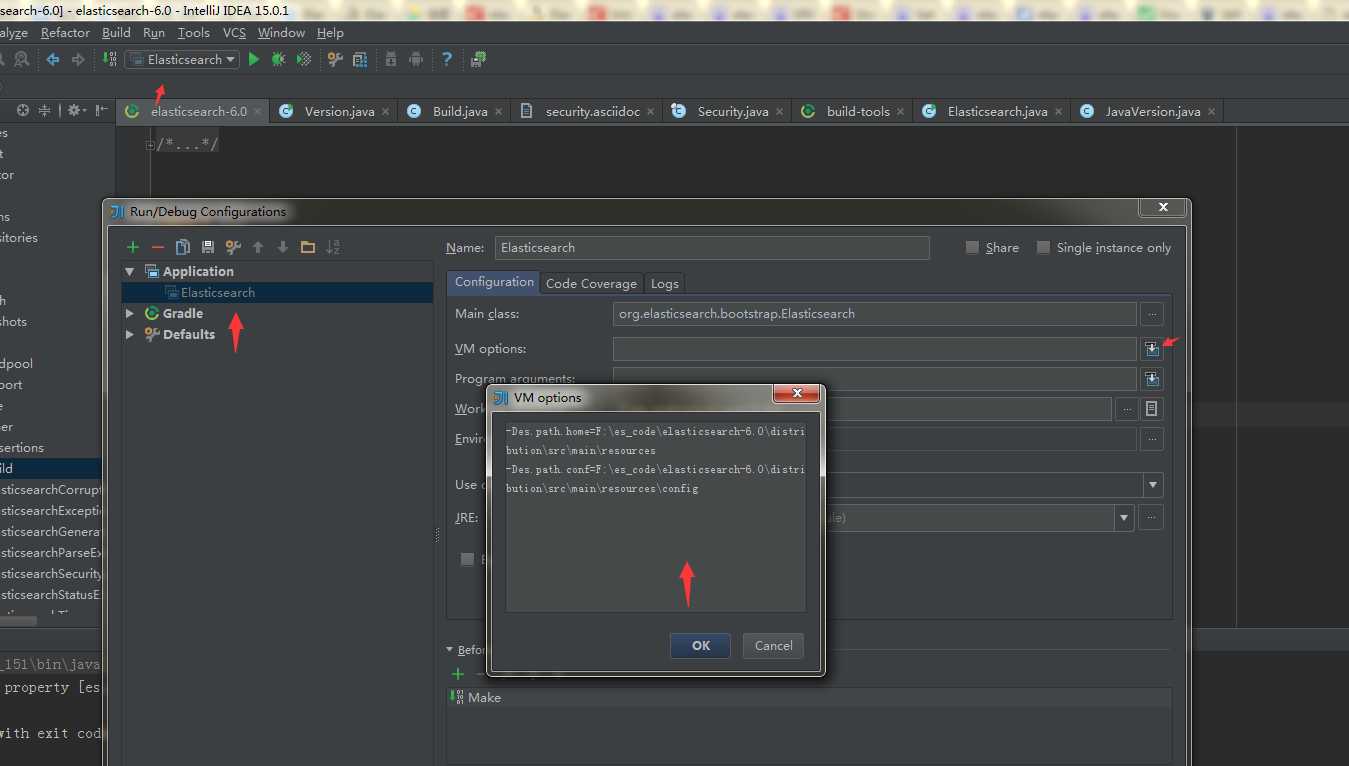Click OK in VM options dialog
The width and height of the screenshot is (1349, 766).
pyautogui.click(x=700, y=646)
